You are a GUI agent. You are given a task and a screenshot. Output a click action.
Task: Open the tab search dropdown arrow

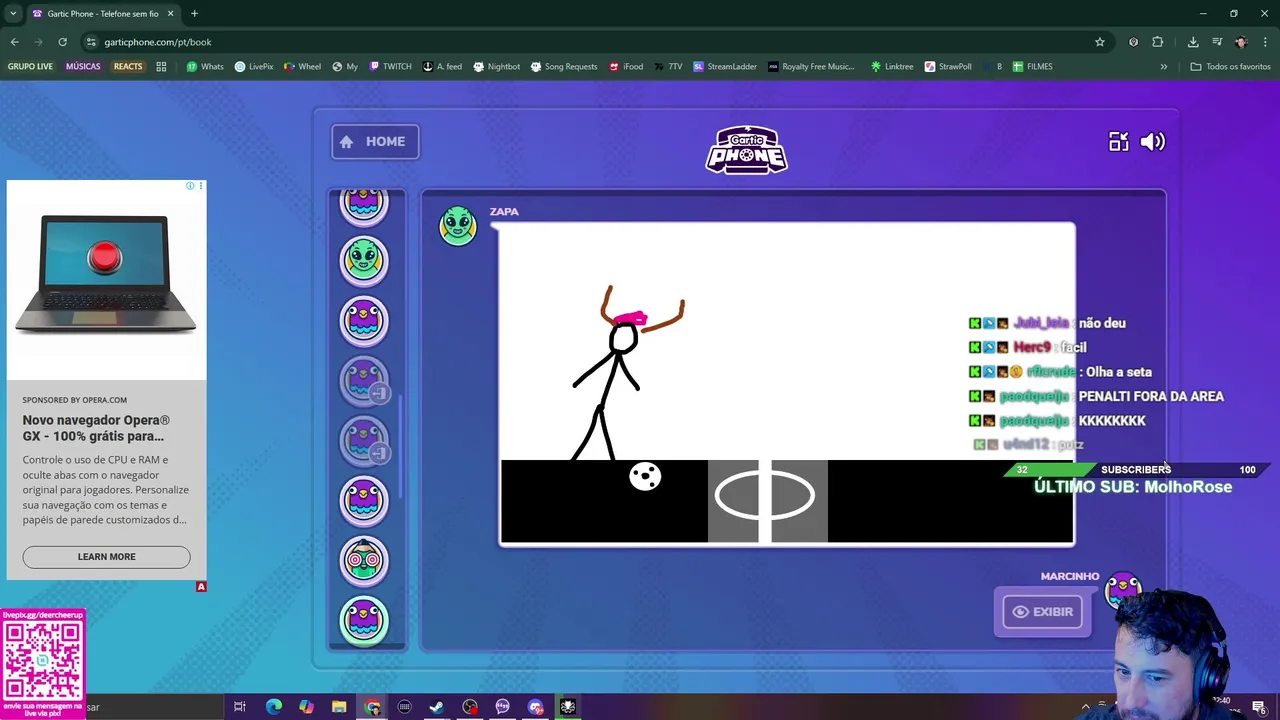point(13,14)
